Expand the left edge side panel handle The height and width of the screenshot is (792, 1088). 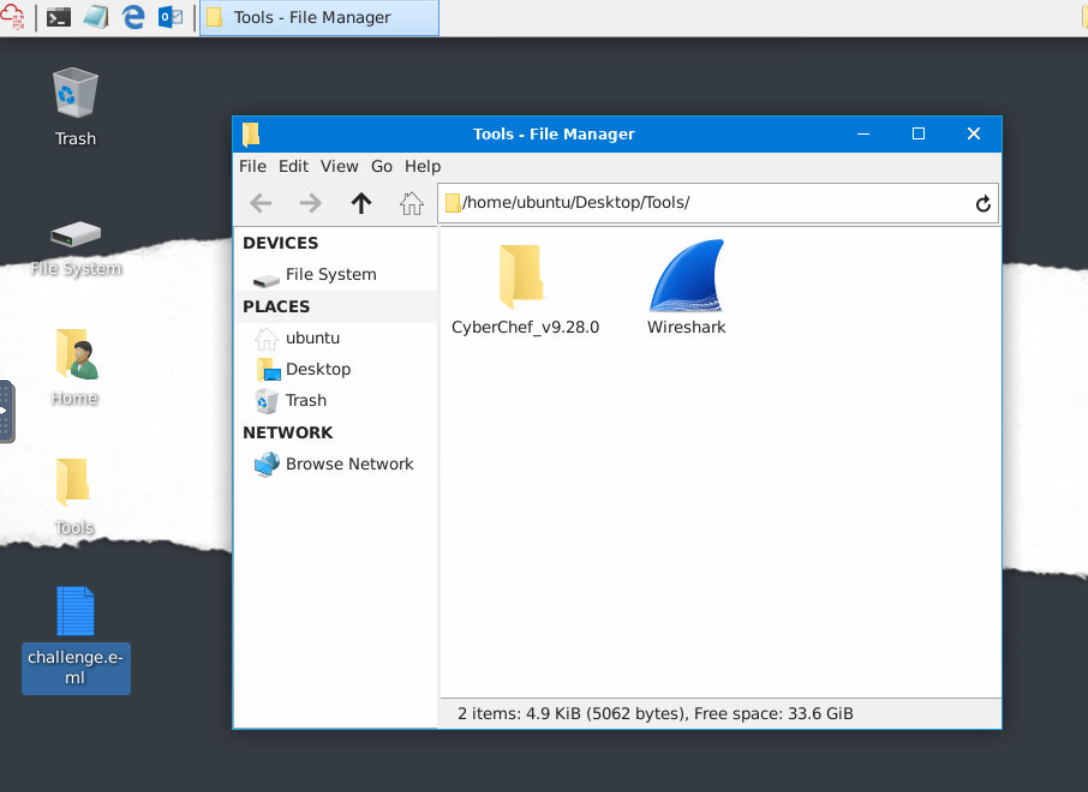[6, 411]
